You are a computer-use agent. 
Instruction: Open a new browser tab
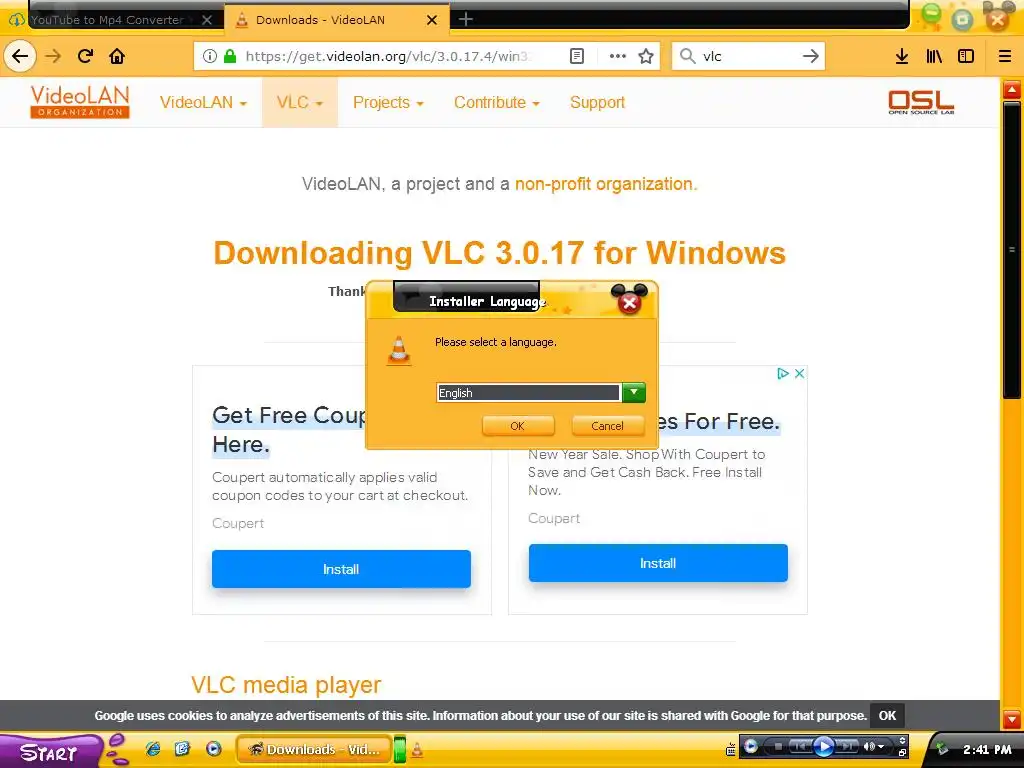point(466,20)
